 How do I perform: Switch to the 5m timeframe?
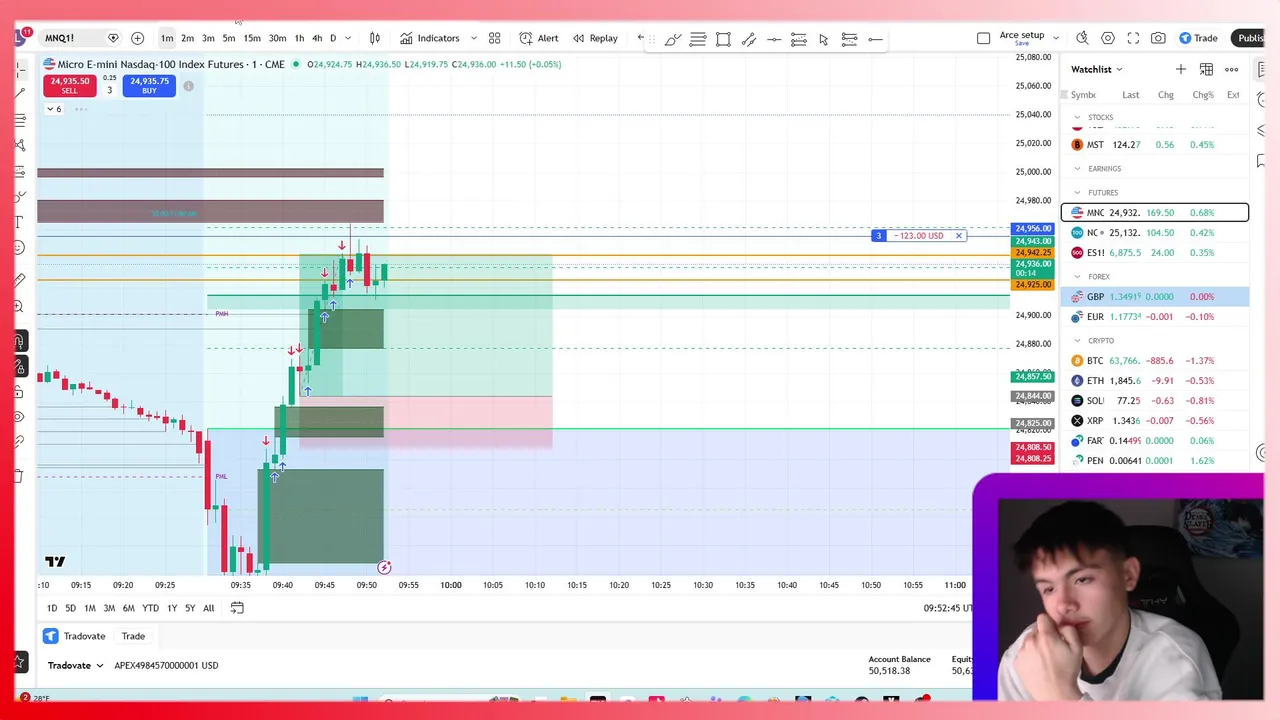pos(229,38)
